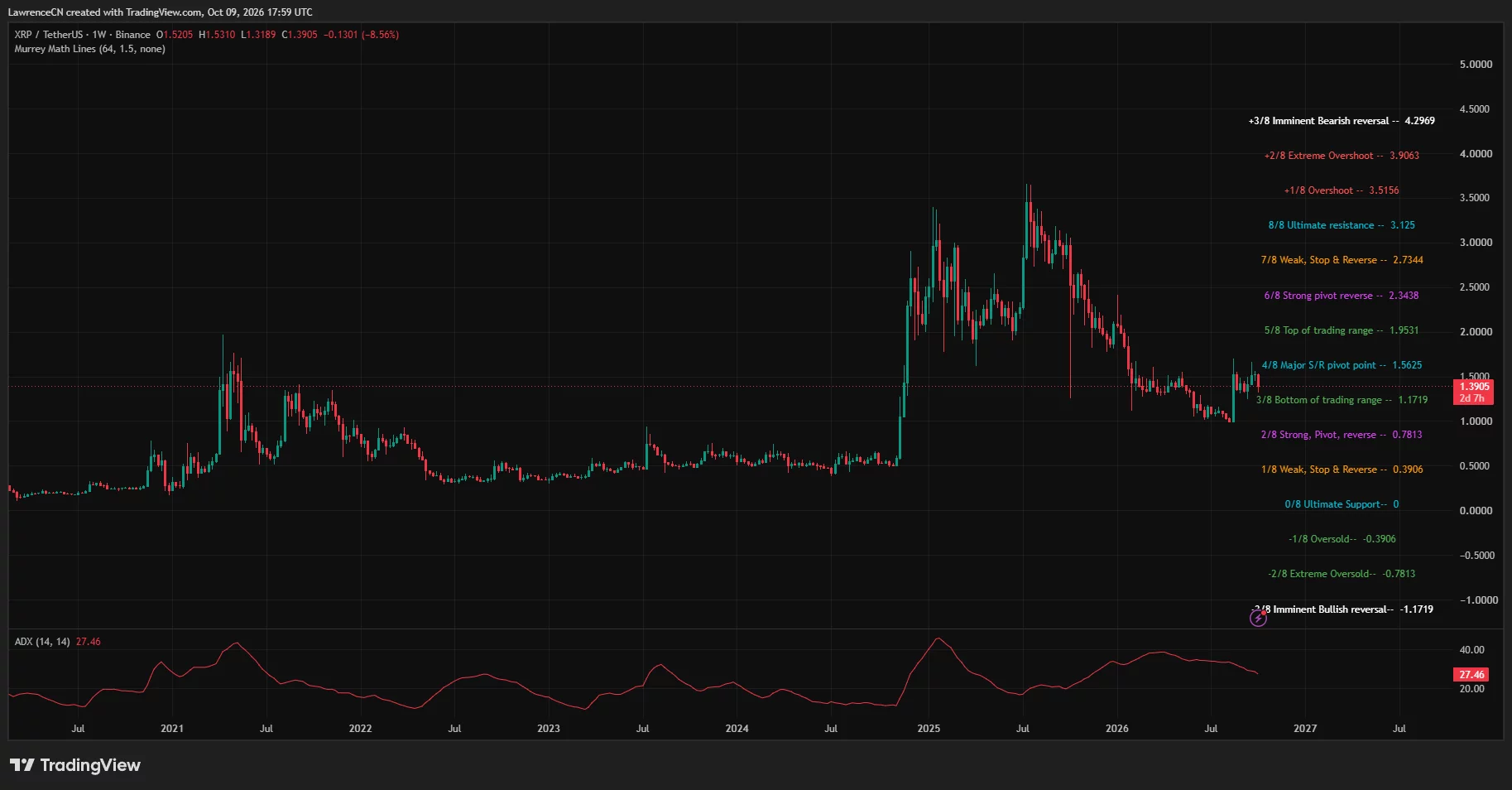
Task: Click the 2026 label on the time axis
Action: tap(1116, 729)
